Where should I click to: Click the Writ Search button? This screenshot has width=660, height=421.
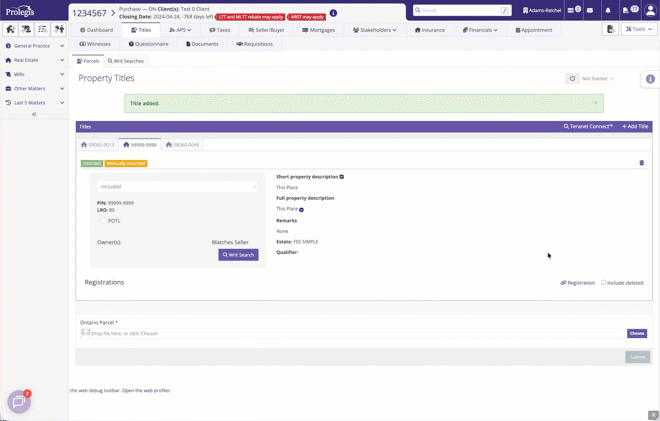click(x=238, y=255)
